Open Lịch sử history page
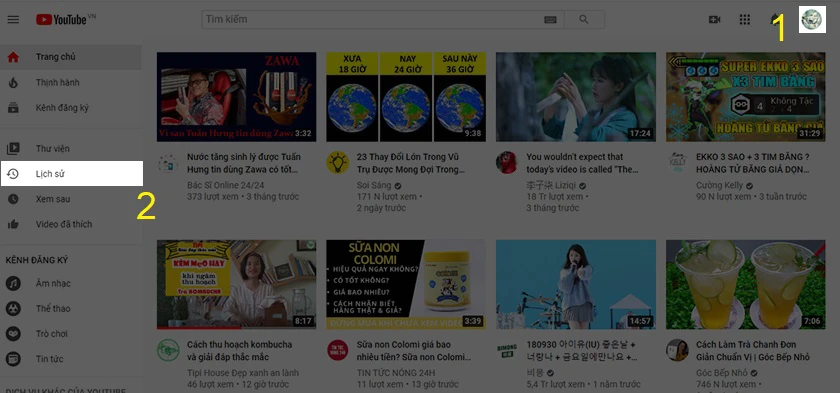The width and height of the screenshot is (840, 393). tap(71, 173)
